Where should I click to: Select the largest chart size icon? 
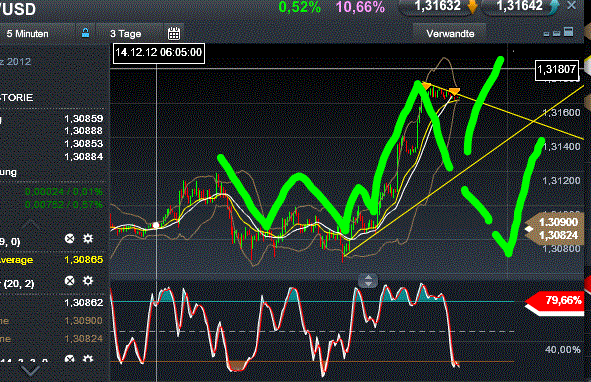tap(568, 32)
